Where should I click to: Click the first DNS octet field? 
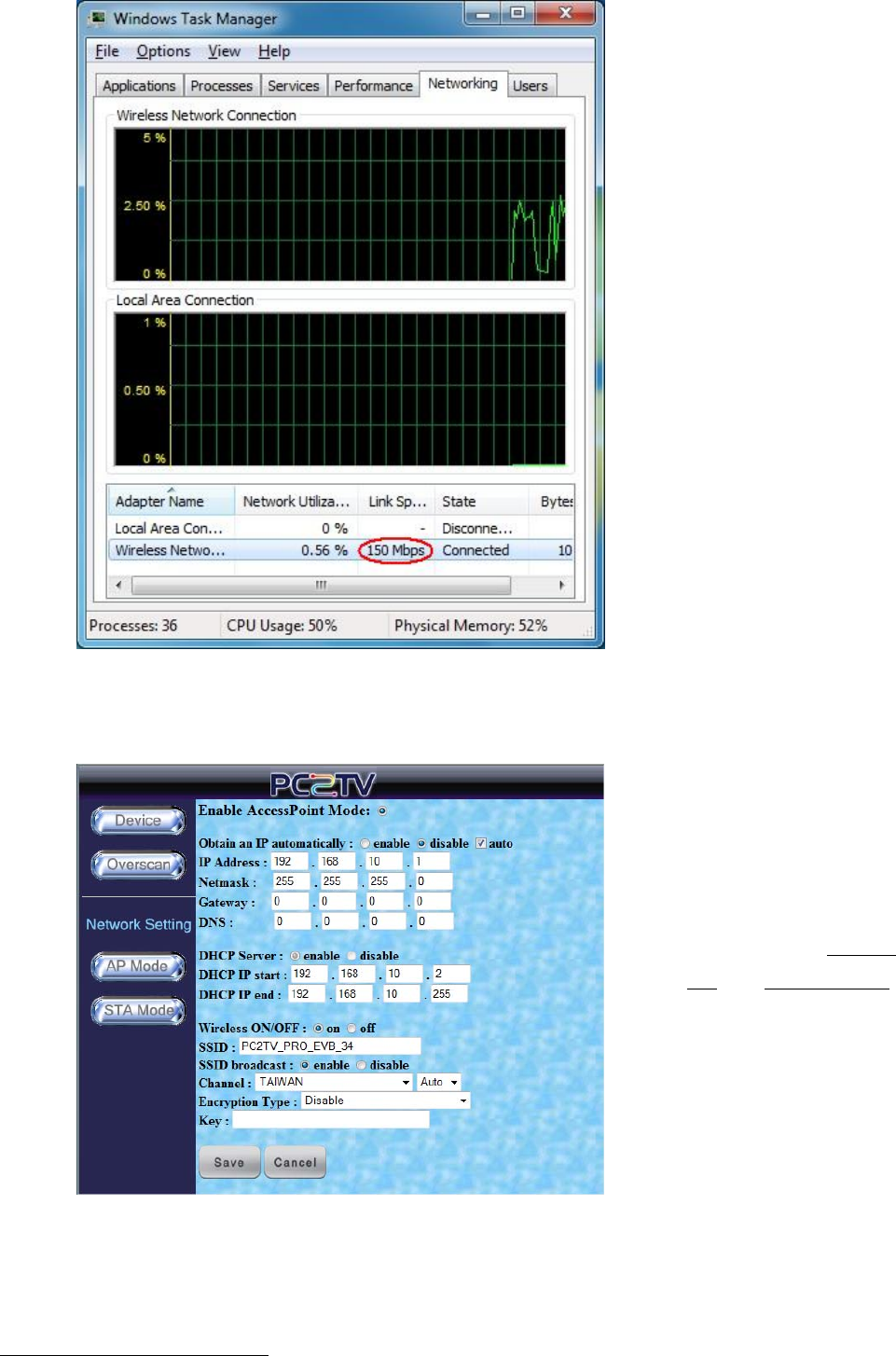click(x=293, y=921)
